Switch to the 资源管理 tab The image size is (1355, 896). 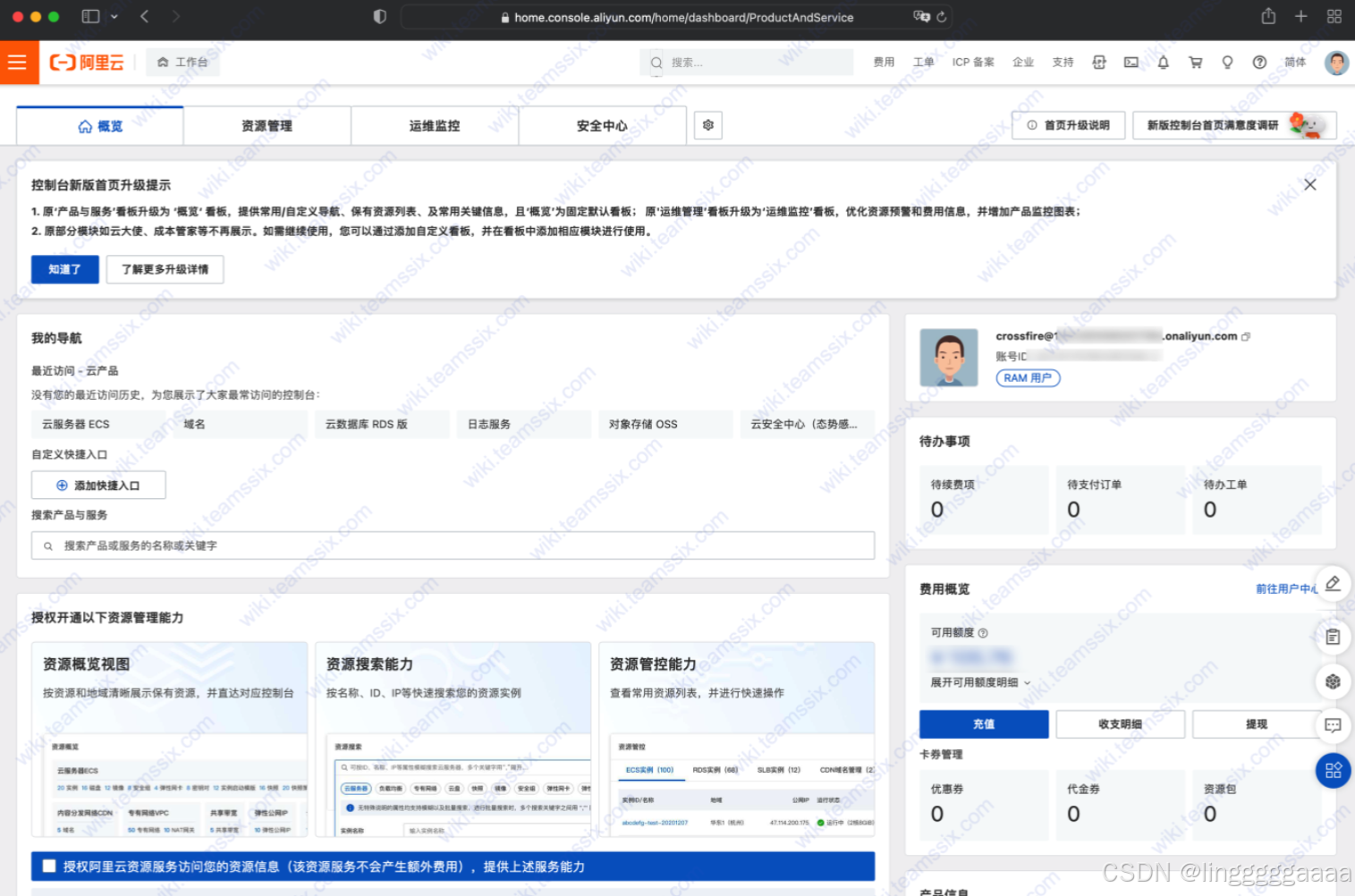point(267,126)
